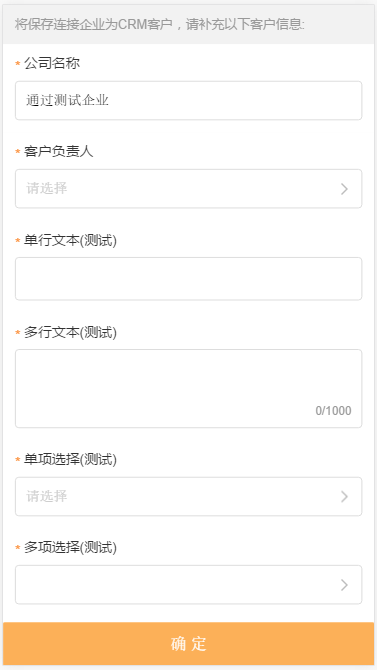Open the 客户负责人 请选择 selector
Image resolution: width=377 pixels, height=670 pixels.
188,188
